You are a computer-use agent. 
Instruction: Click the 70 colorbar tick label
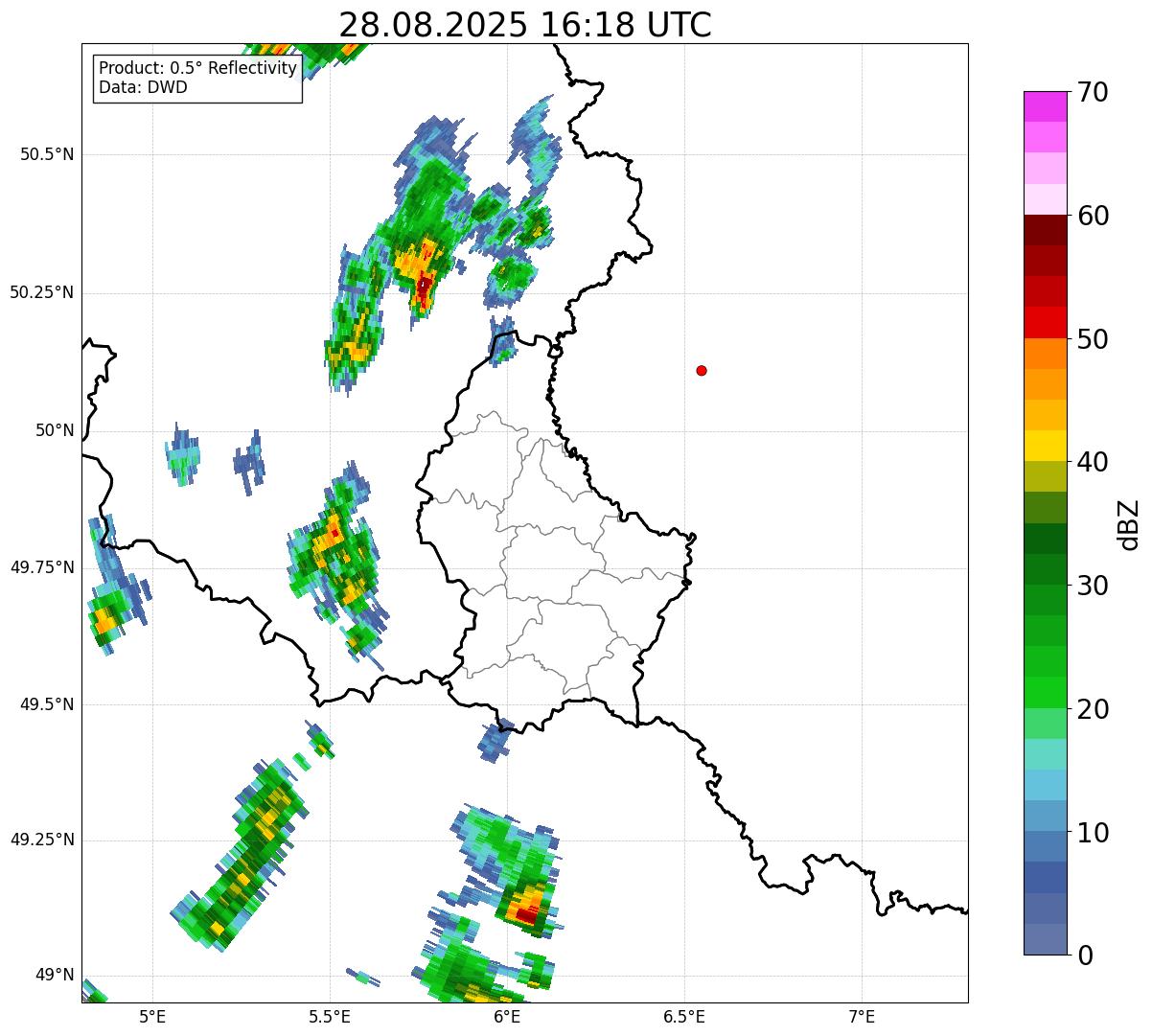click(1093, 92)
